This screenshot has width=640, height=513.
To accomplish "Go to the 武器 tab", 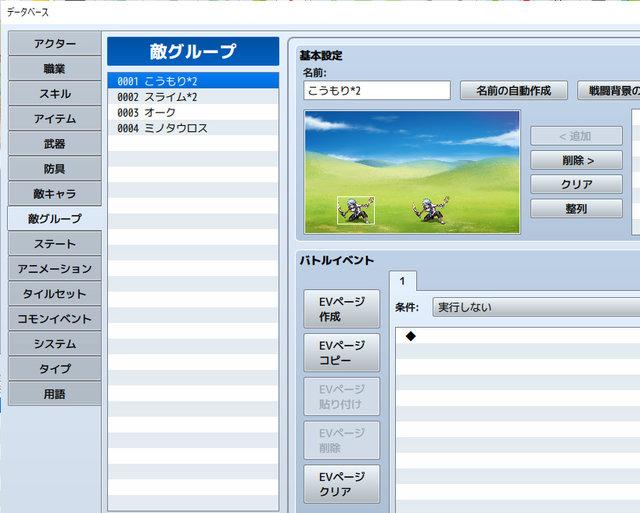I will click(55, 143).
